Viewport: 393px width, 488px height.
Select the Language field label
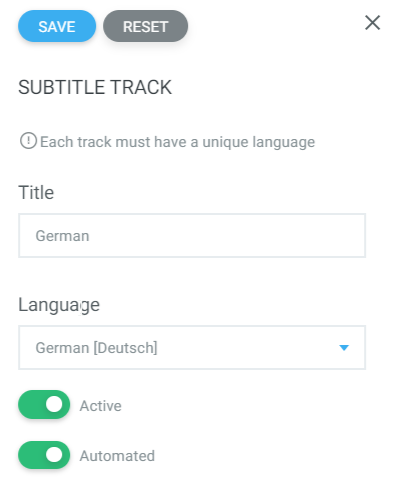tap(59, 305)
